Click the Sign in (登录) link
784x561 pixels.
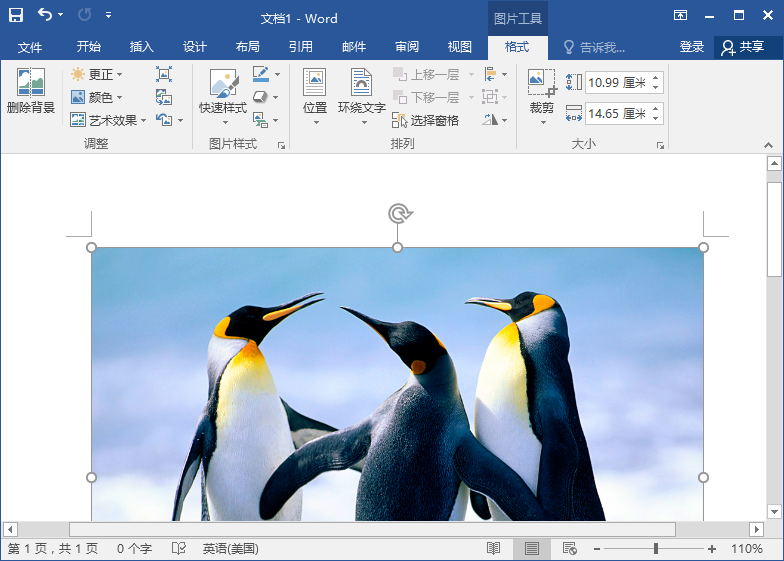692,47
